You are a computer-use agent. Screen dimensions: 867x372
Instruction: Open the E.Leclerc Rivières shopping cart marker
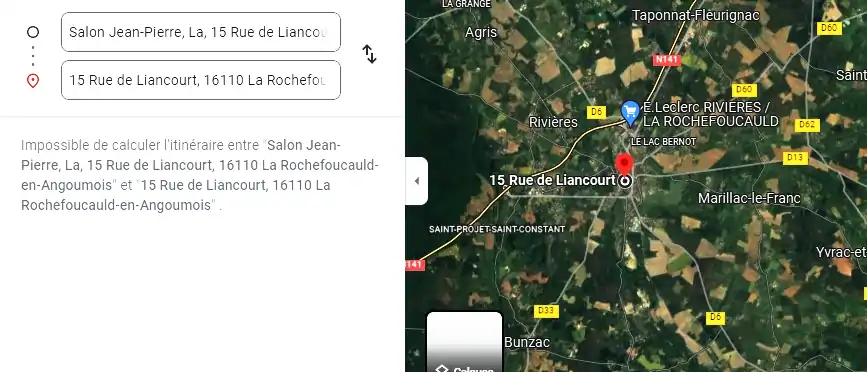coord(630,112)
